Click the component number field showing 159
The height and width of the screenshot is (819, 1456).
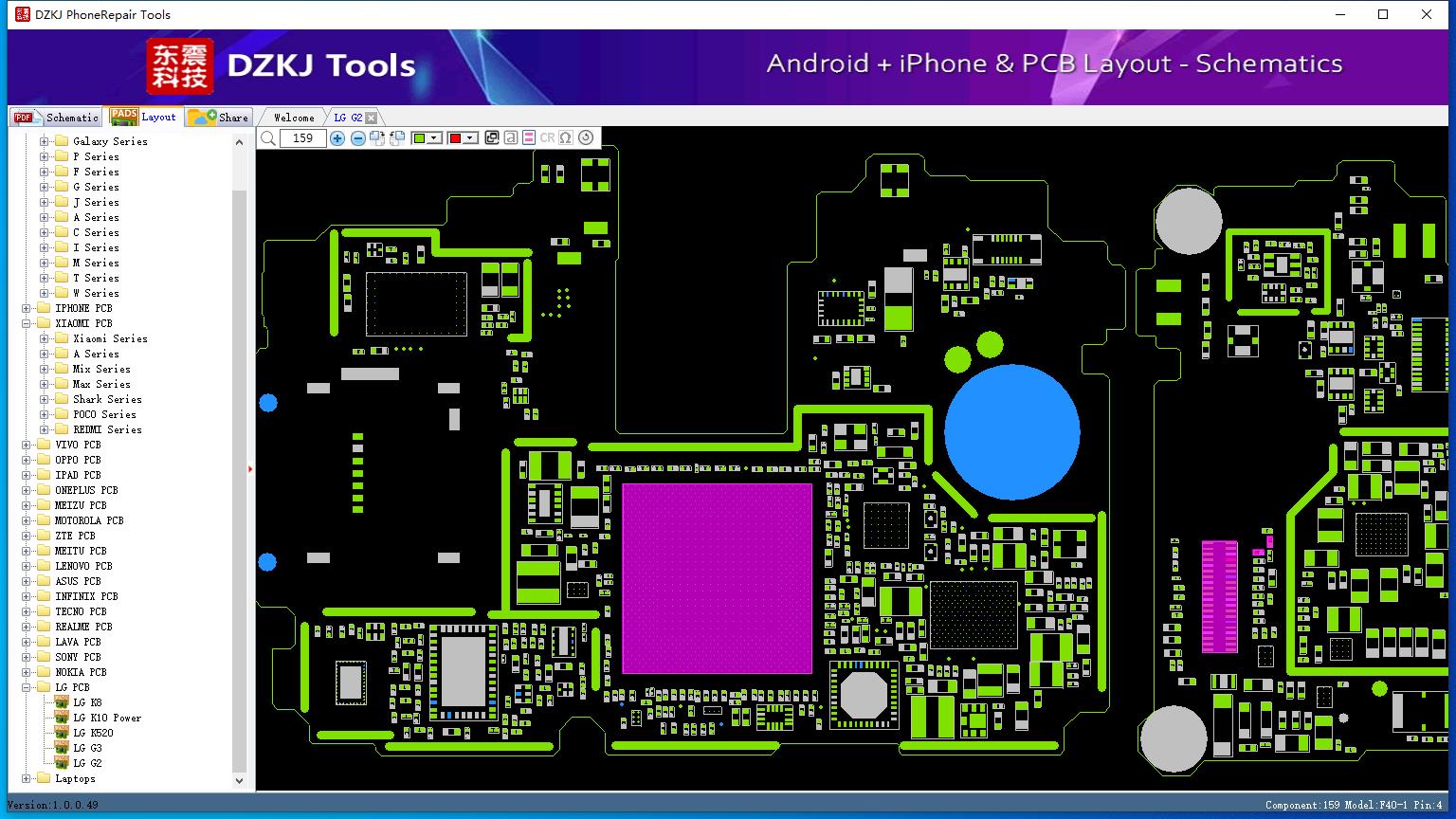[303, 138]
